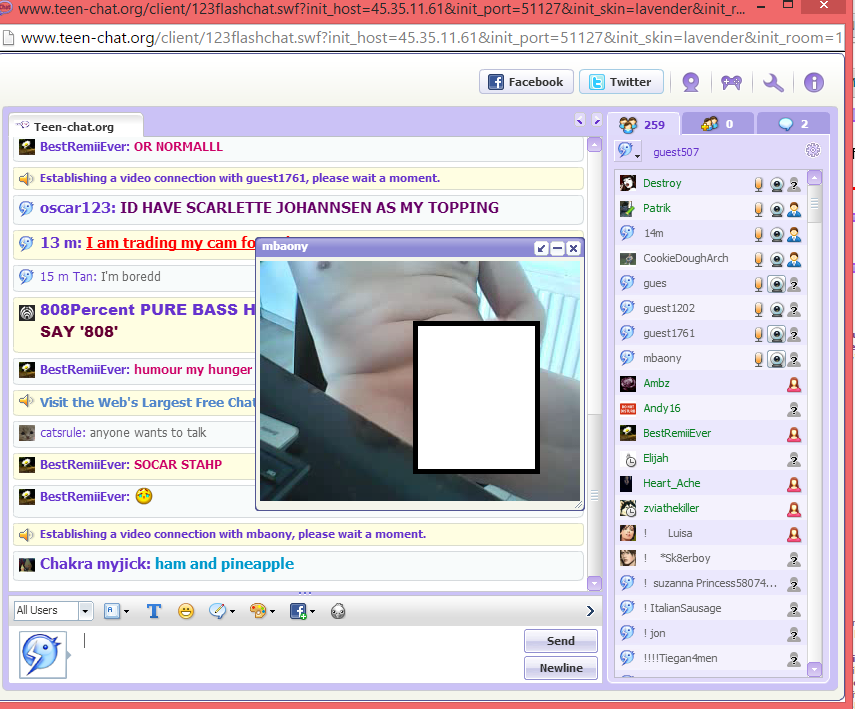Click the bird avatar beside message box
The image size is (855, 709).
coord(43,655)
